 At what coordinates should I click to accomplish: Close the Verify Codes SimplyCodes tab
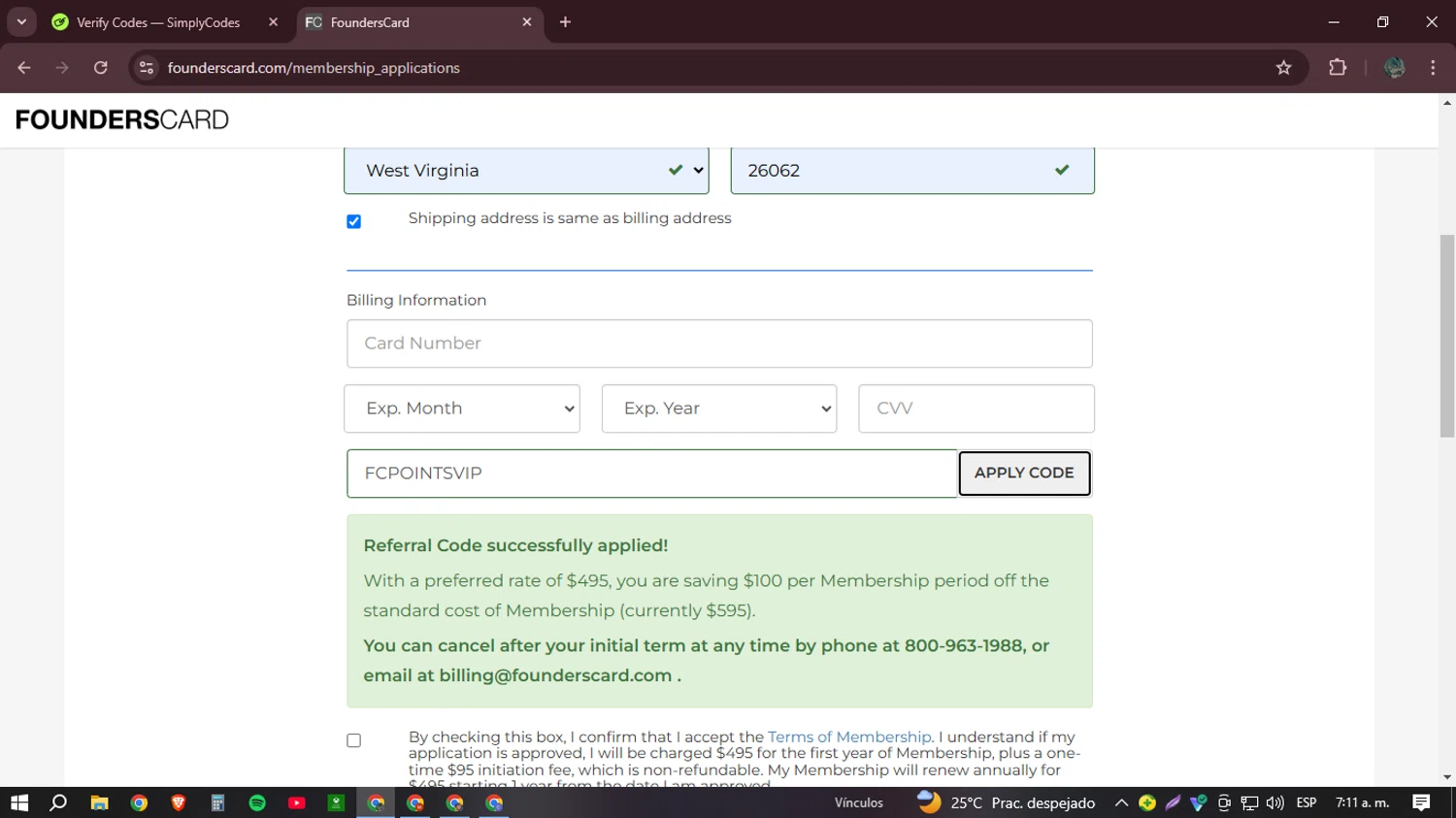tap(273, 22)
